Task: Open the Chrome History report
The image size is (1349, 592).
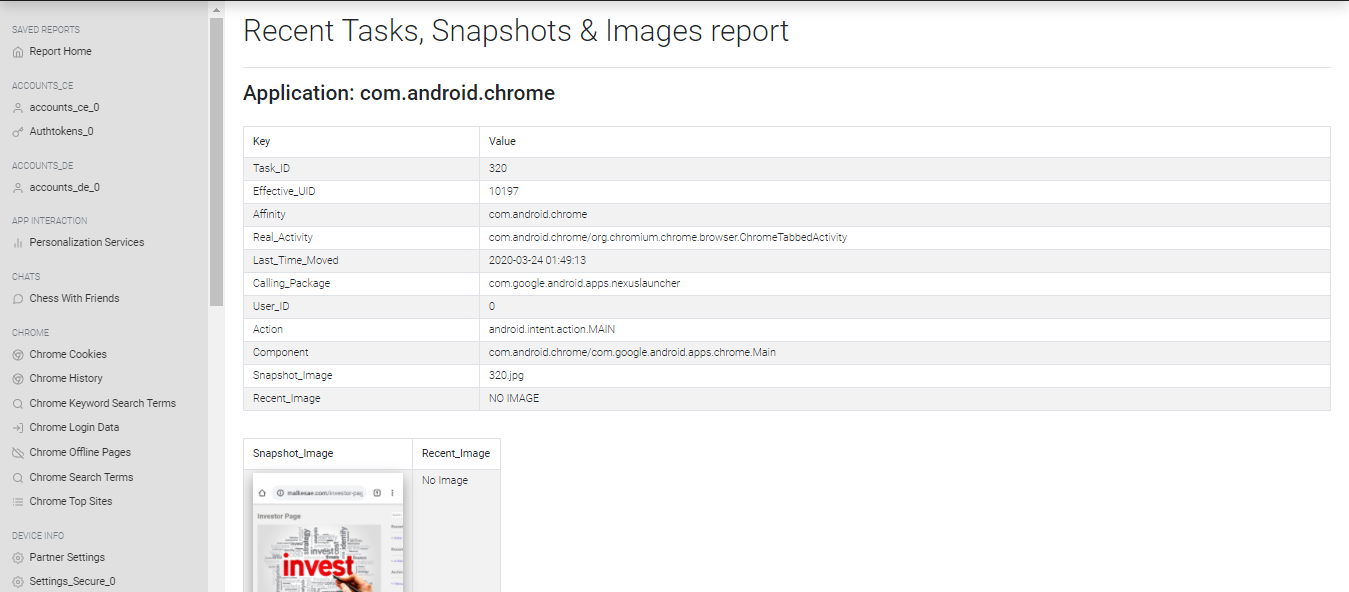Action: tap(66, 379)
